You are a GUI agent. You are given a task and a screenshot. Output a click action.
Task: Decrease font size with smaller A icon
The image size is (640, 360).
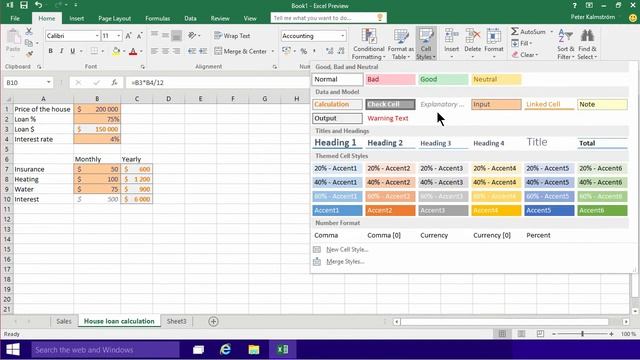(x=139, y=36)
